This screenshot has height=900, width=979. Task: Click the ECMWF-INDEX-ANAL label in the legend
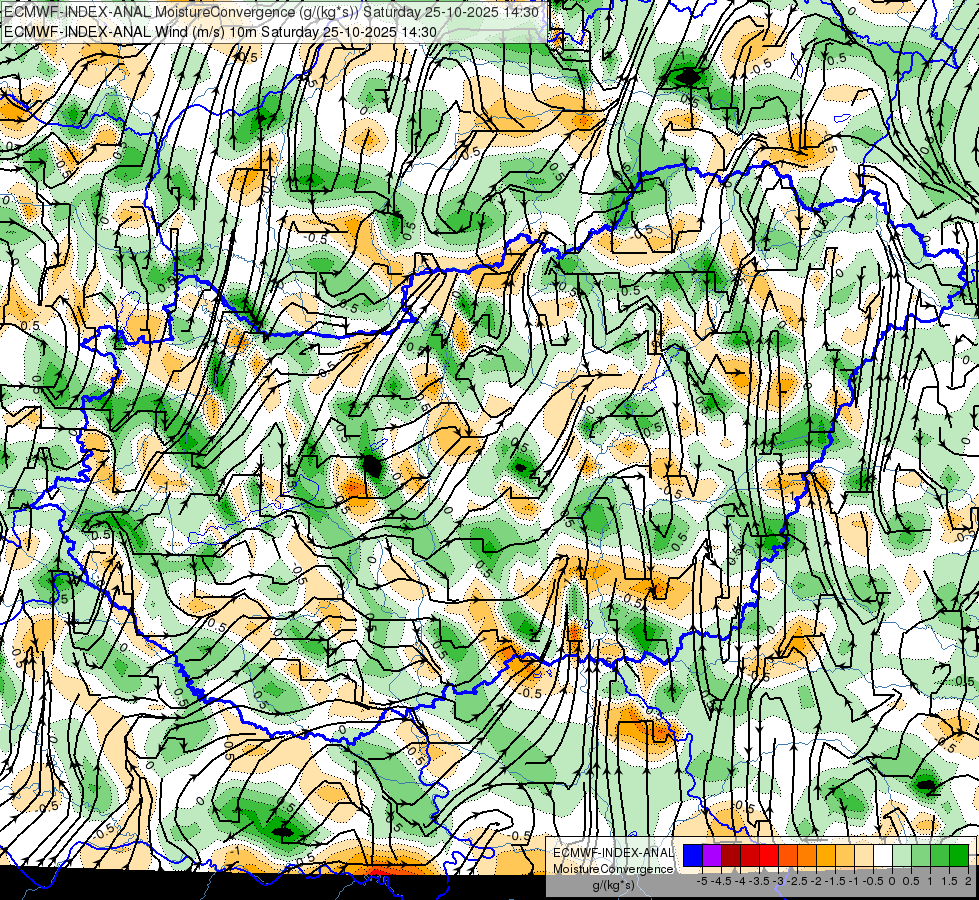(613, 853)
